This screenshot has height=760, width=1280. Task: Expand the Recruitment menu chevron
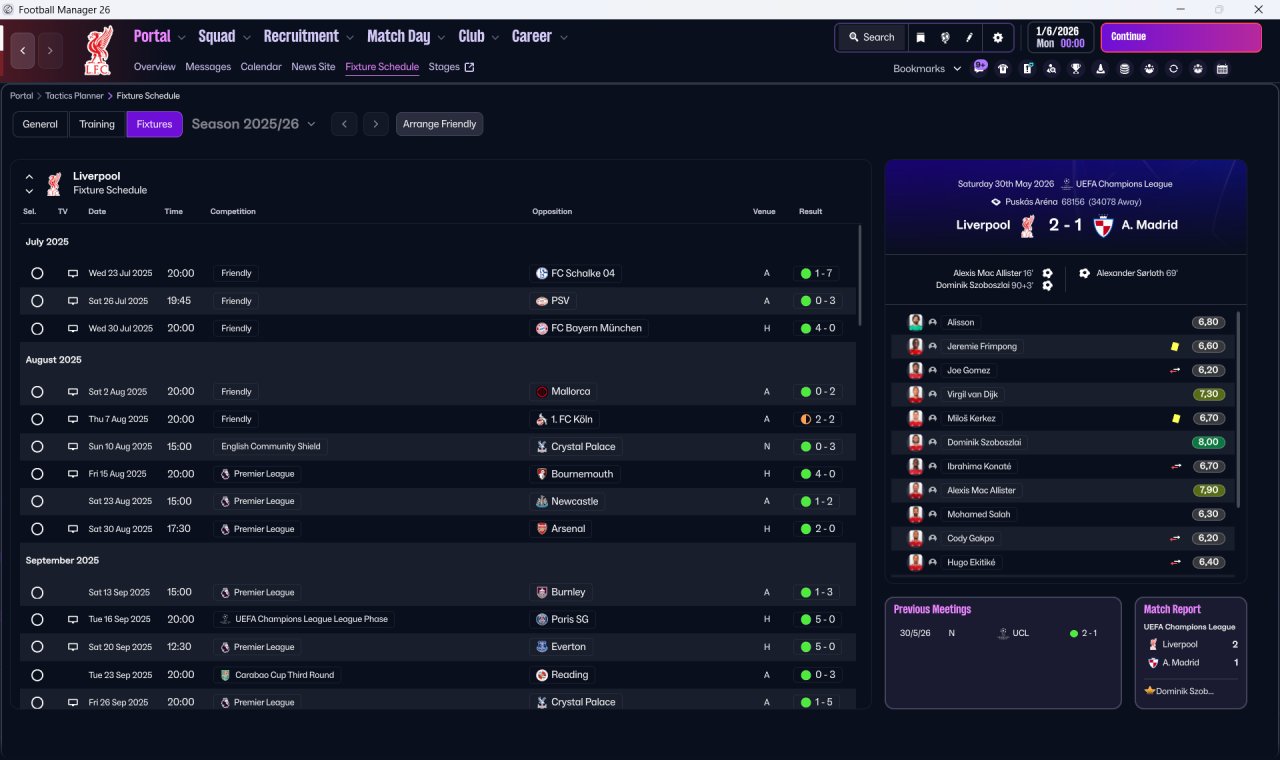point(351,38)
